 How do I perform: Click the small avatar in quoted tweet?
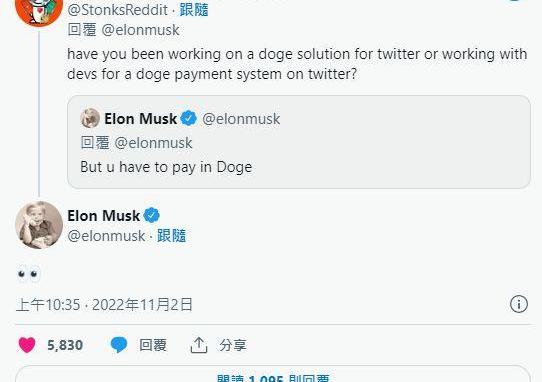click(90, 118)
